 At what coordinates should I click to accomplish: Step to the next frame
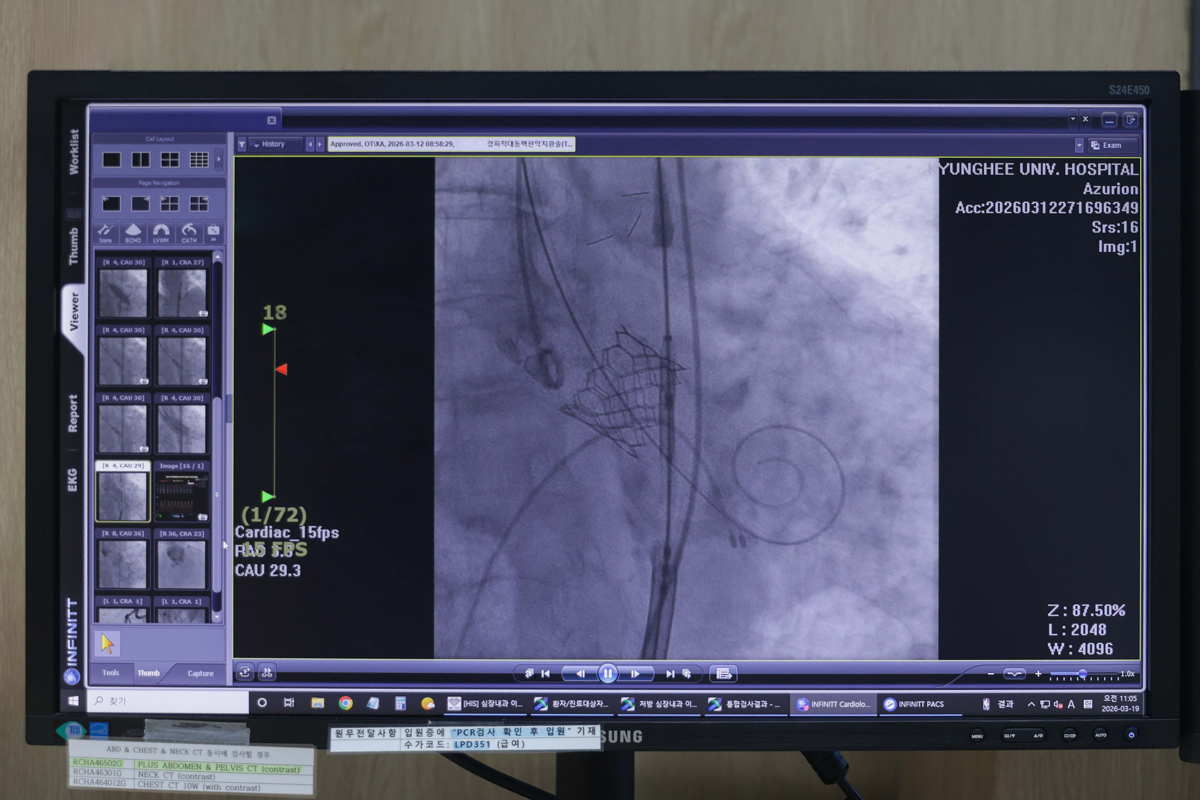pyautogui.click(x=634, y=674)
